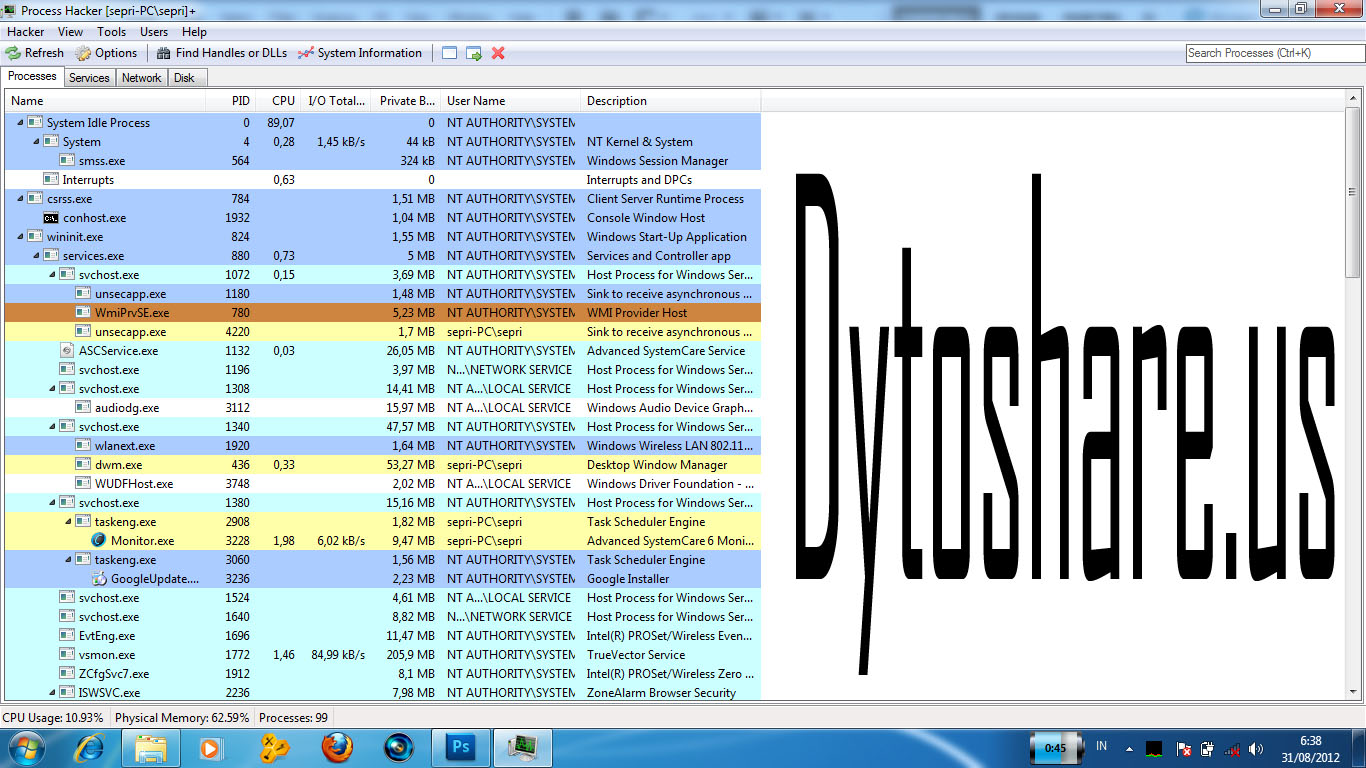Viewport: 1366px width, 768px height.
Task: Open Windows Explorer from the taskbar
Action: click(151, 748)
